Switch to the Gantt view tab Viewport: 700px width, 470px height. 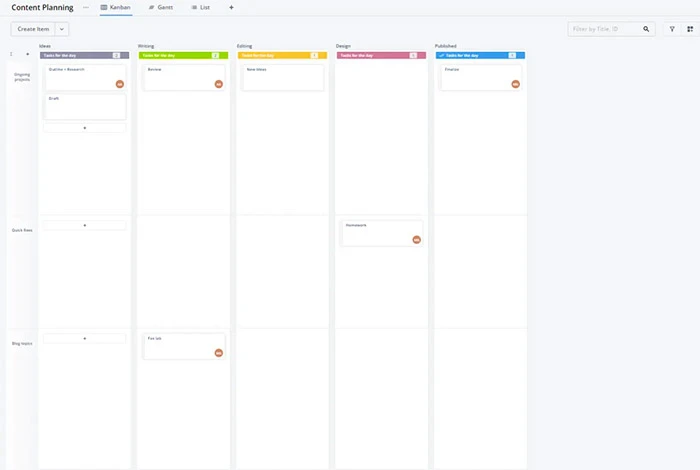(161, 8)
